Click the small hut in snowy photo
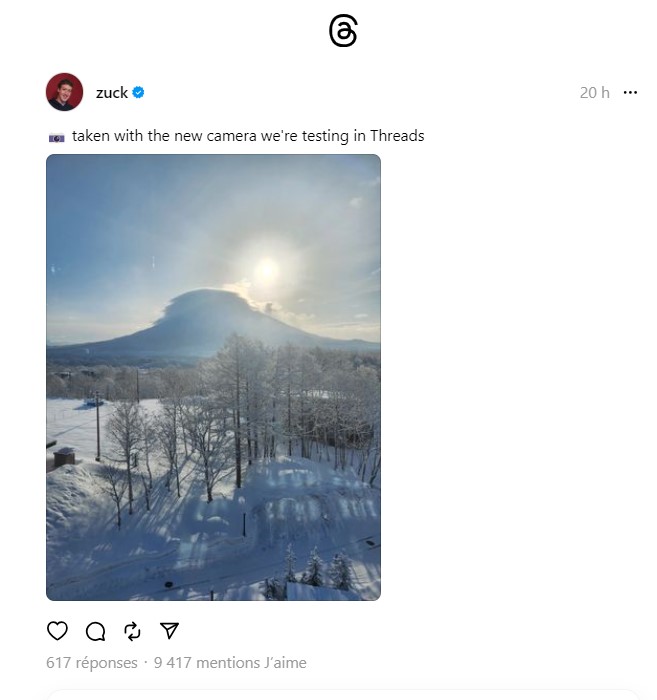657x700 pixels. [64, 457]
